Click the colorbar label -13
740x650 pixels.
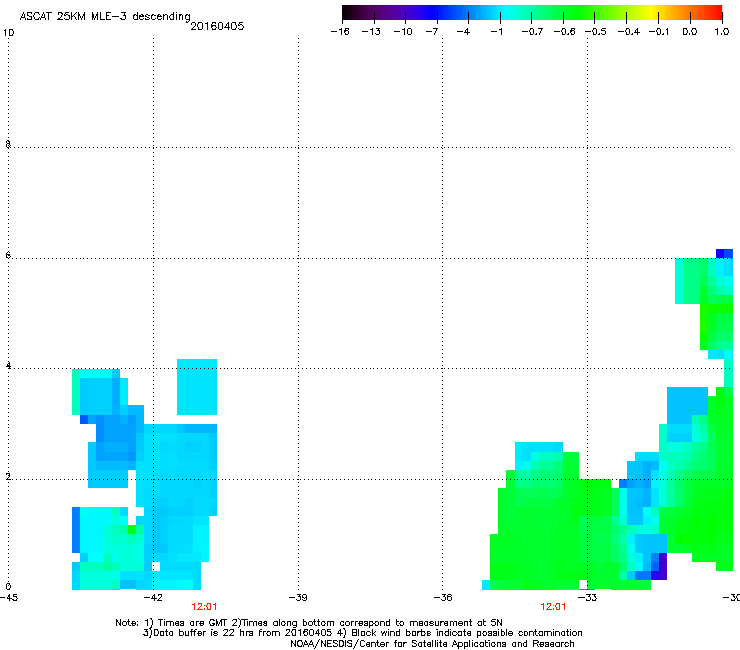click(x=371, y=32)
